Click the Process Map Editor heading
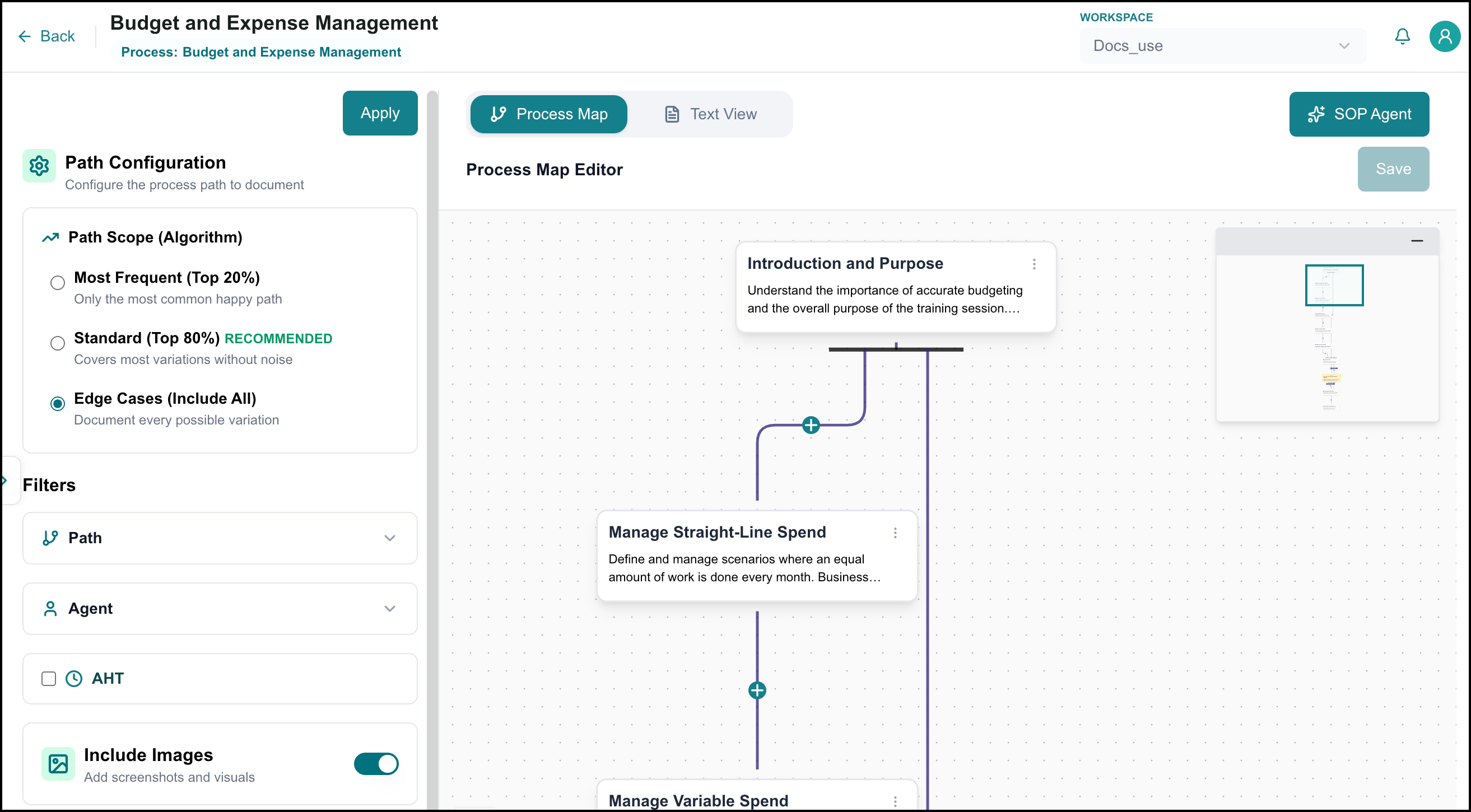 click(544, 170)
